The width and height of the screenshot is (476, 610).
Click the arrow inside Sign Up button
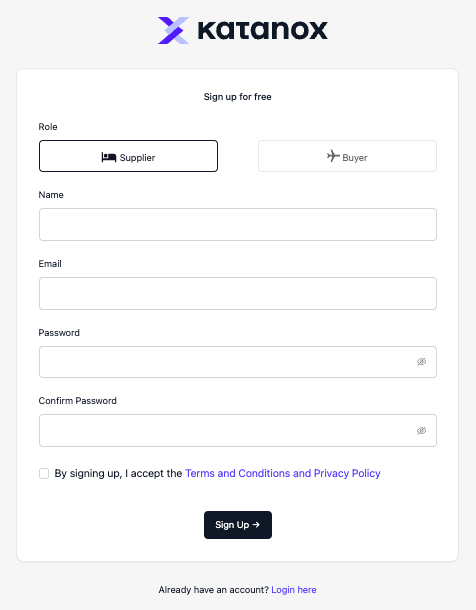(x=256, y=525)
